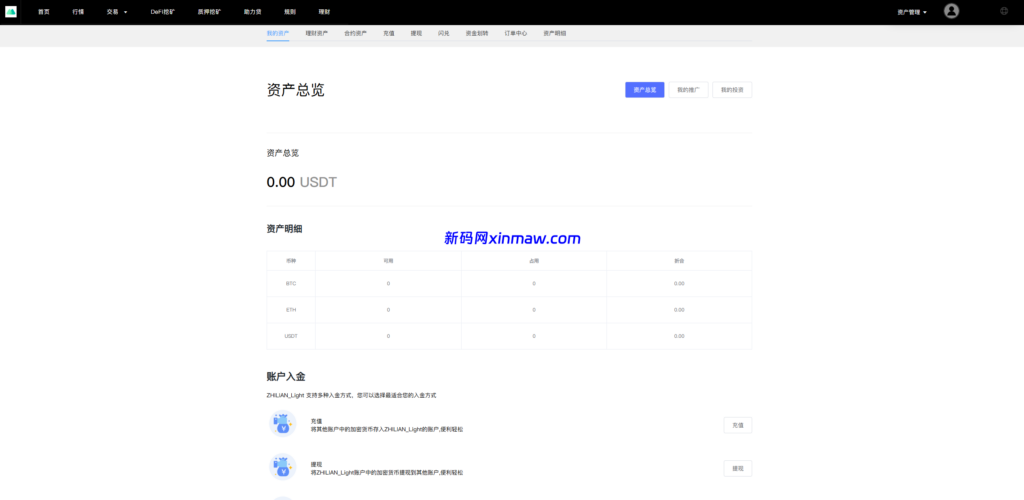Click the 将其他账户中的加密货币存入 description text

tap(387, 429)
